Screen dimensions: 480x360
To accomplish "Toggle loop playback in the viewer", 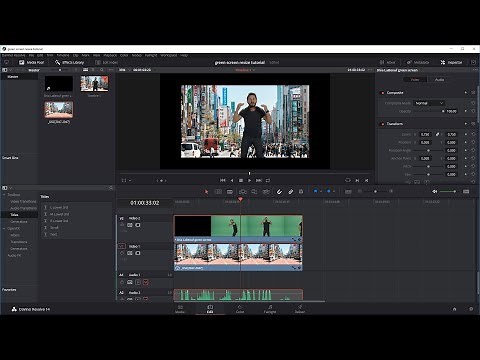I will [268, 180].
